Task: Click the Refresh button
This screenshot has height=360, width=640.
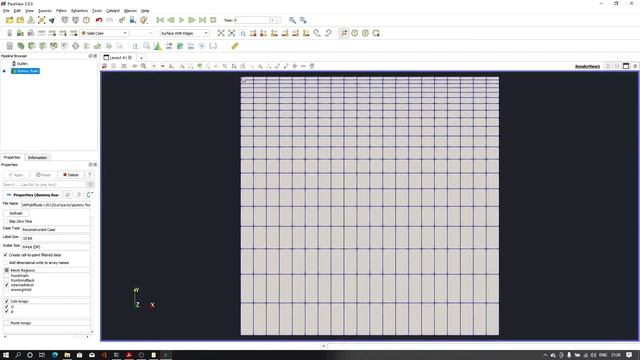Action: point(16,213)
